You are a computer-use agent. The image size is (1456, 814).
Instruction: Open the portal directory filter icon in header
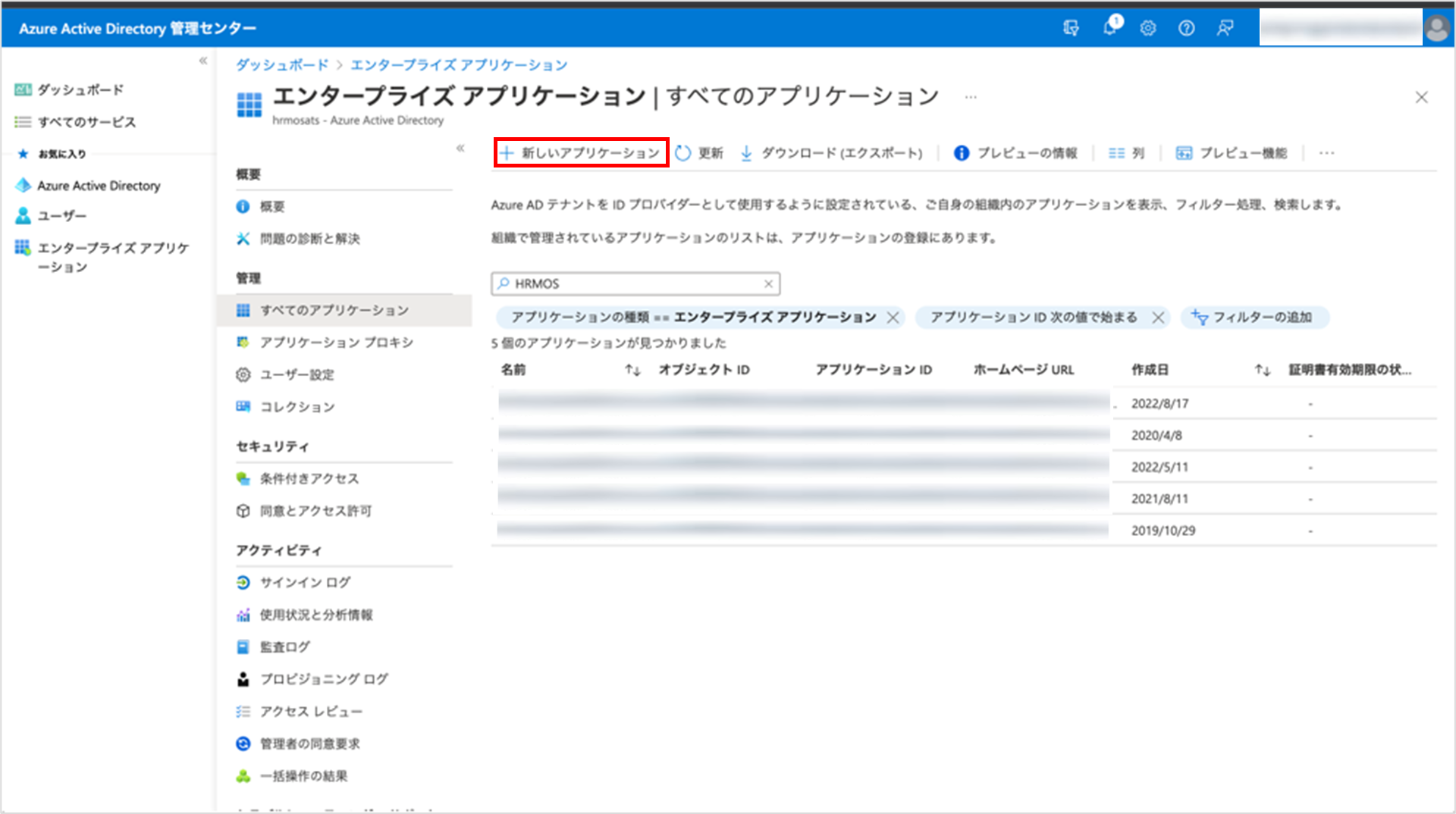click(1071, 28)
